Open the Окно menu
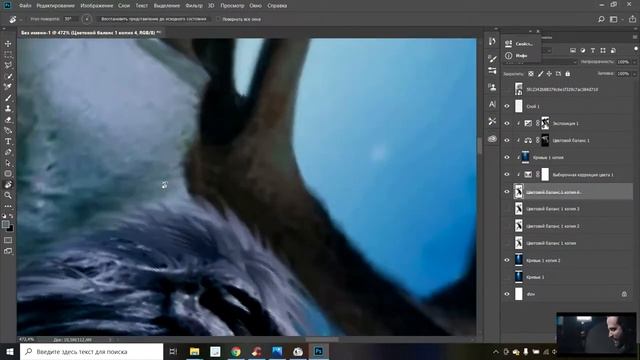Screen dimensions: 640x360 256,6
